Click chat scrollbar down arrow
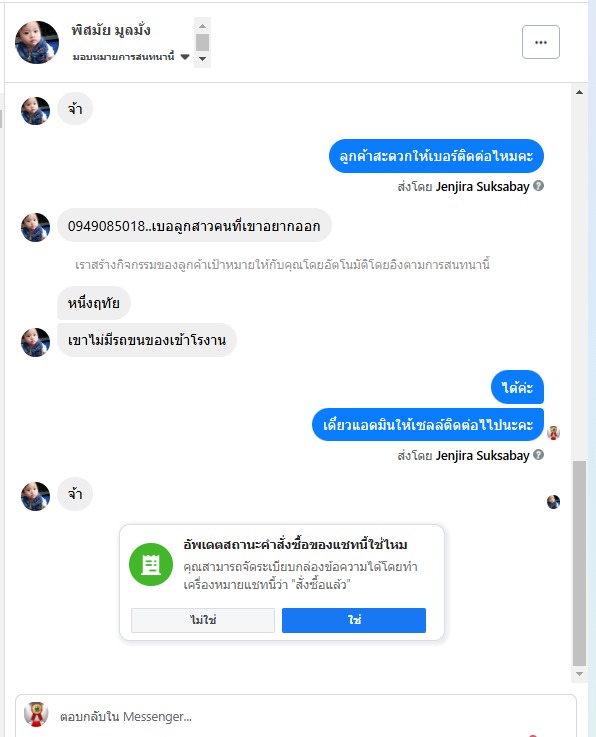Viewport: 596px width, 737px height. (580, 674)
